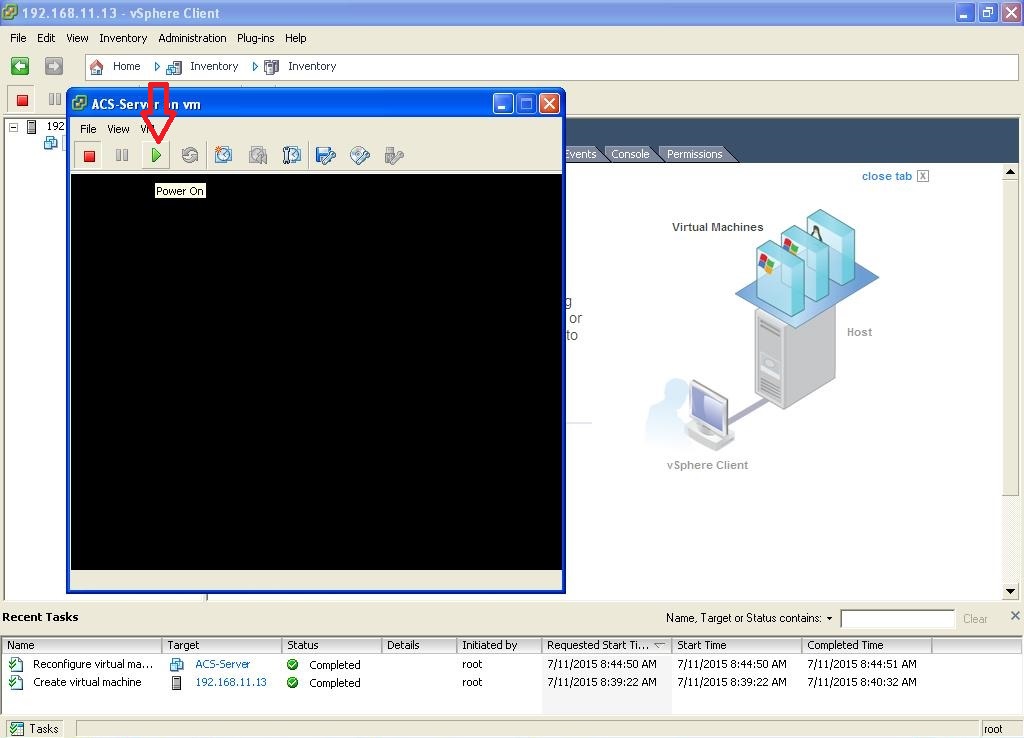Viewport: 1024px width, 738px height.
Task: Click the ACS-Server target link in tasks
Action: 222,664
